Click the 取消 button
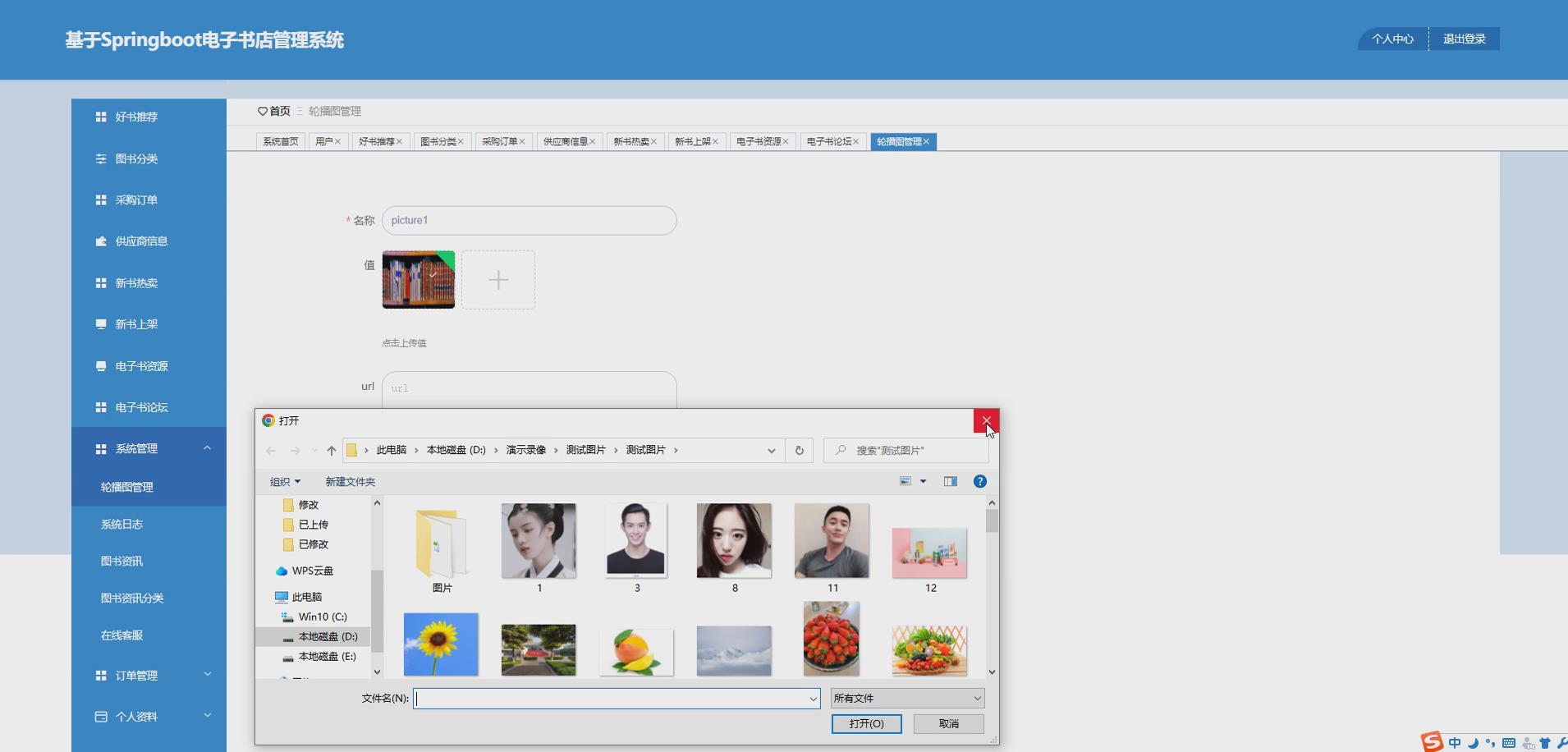Viewport: 1568px width, 752px height. tap(949, 724)
